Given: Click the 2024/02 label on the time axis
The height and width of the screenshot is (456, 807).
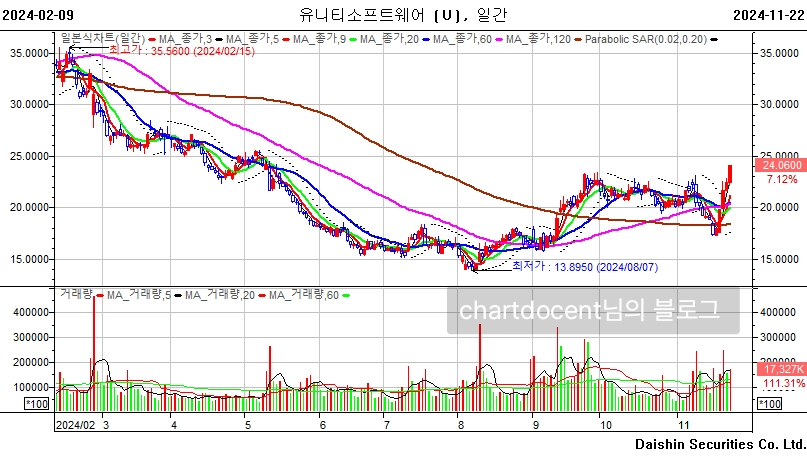Looking at the screenshot, I should (76, 425).
